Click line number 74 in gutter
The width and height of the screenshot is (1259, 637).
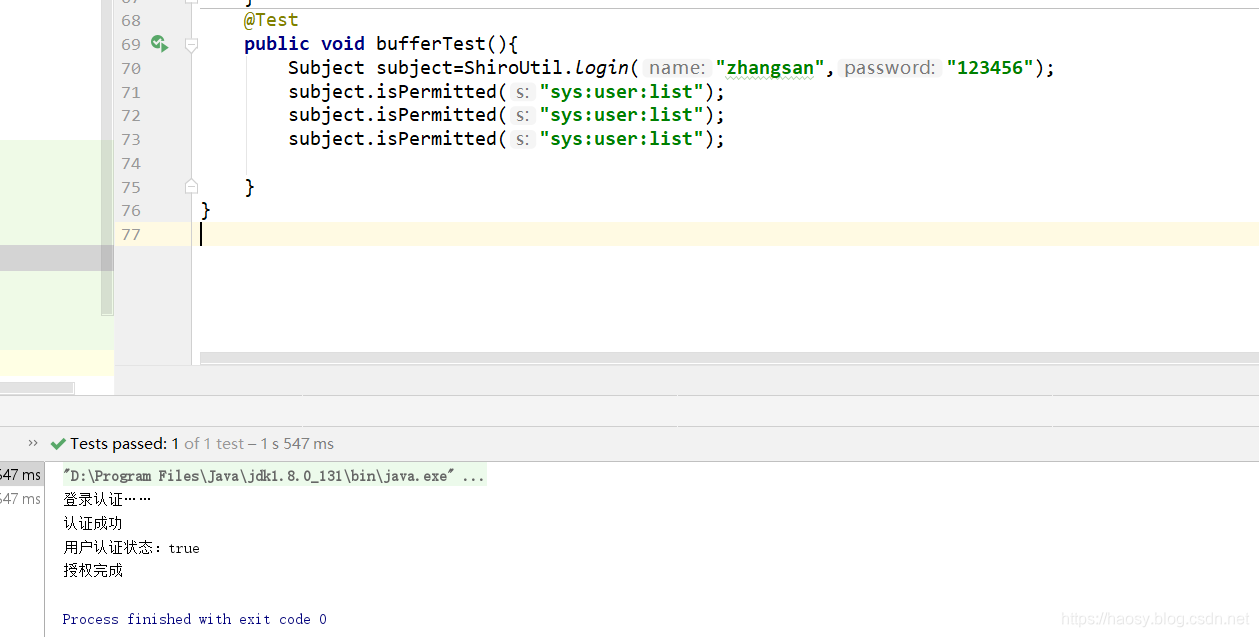131,163
